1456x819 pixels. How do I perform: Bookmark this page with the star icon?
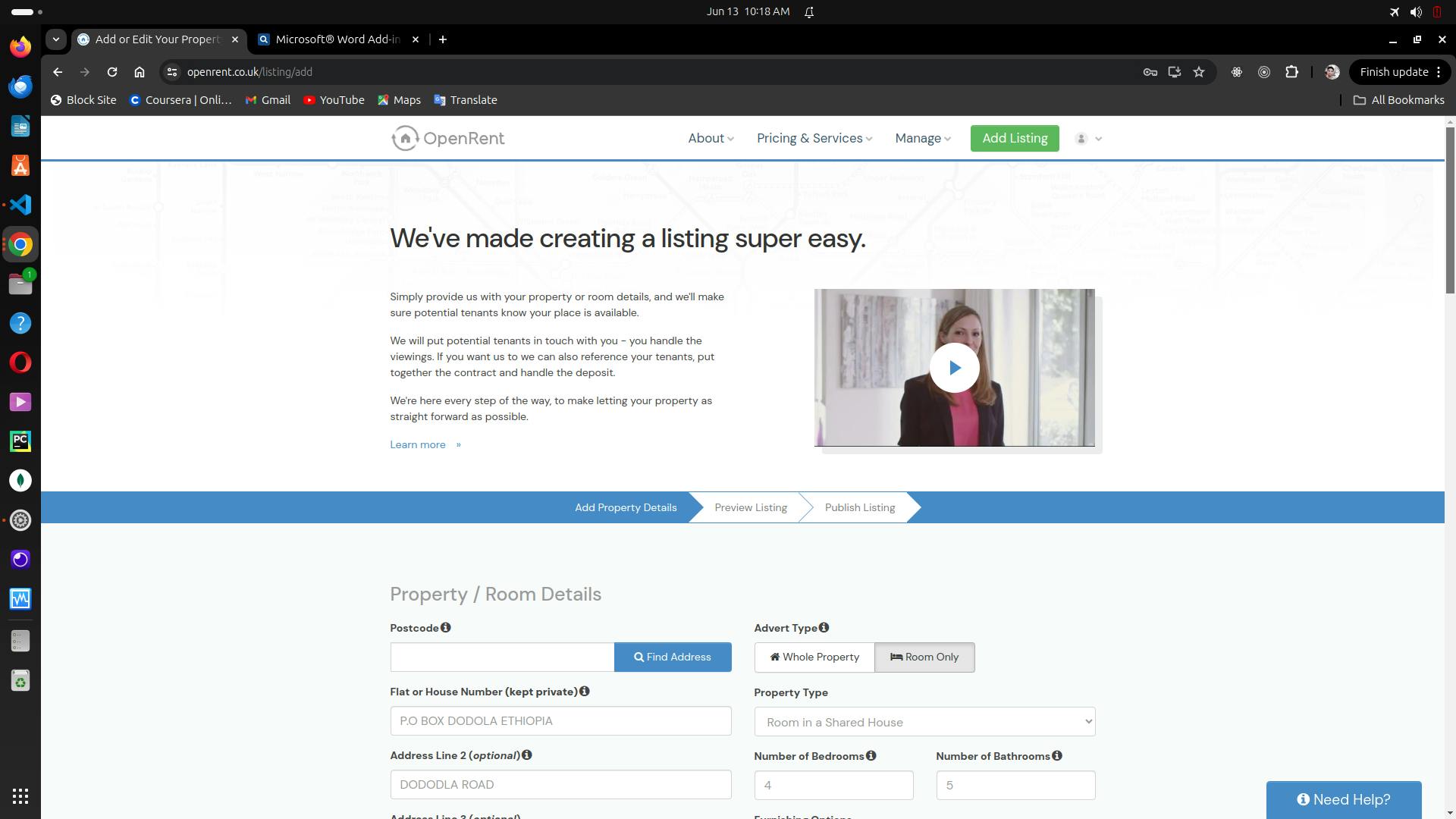[x=1199, y=72]
